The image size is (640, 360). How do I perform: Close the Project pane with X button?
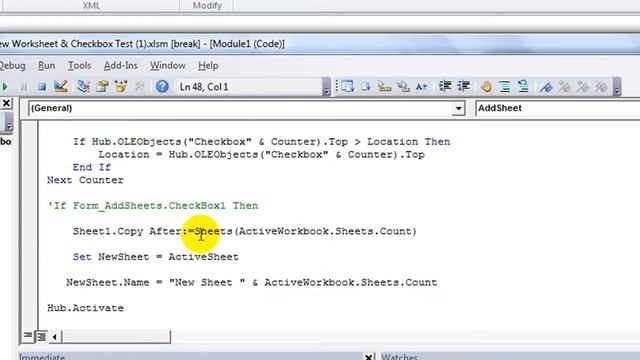click(6, 103)
